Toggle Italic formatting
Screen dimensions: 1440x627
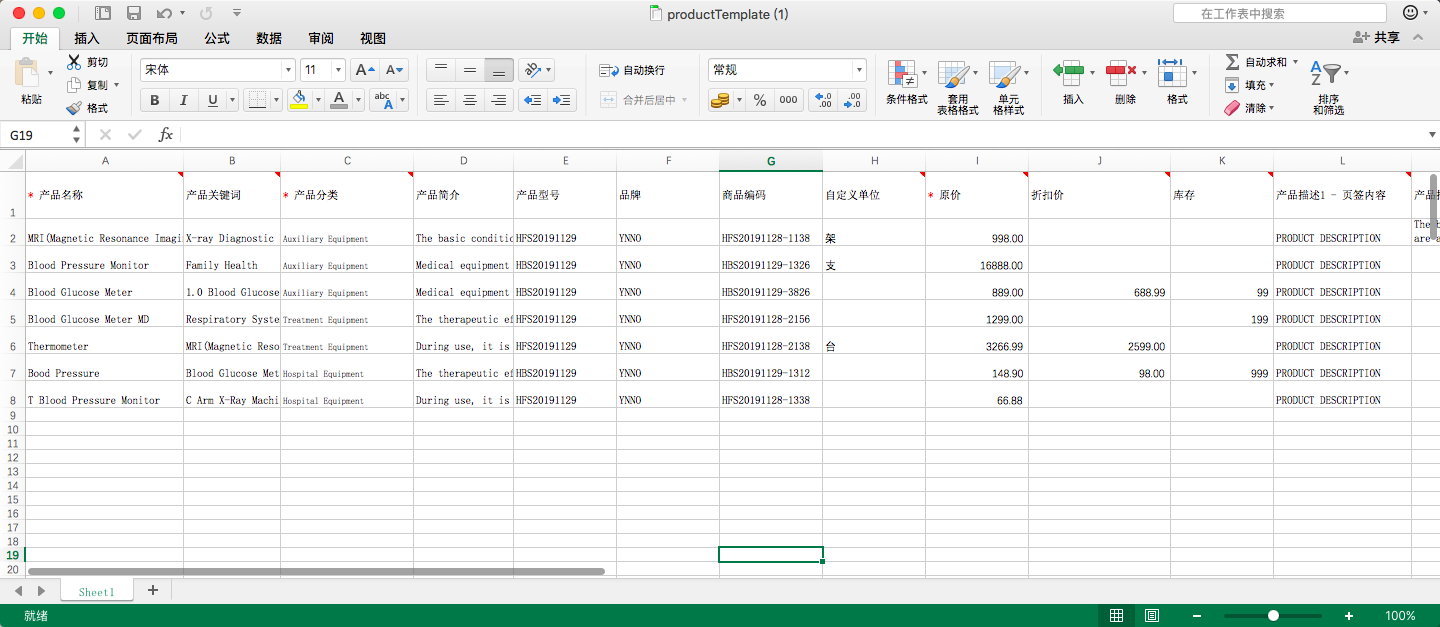(x=183, y=100)
